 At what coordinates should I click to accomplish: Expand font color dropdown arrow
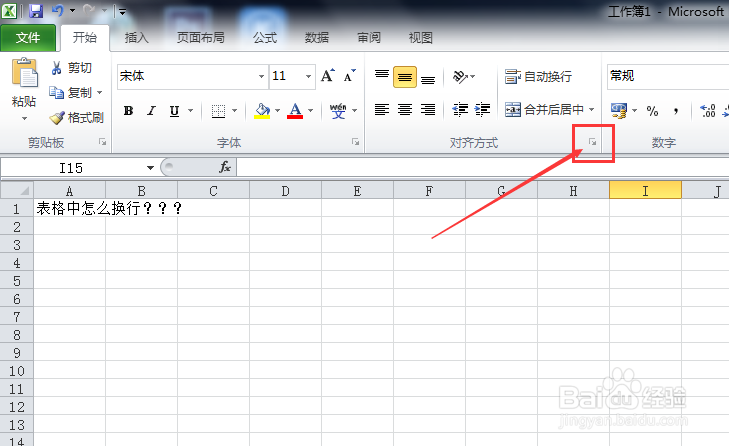coord(311,111)
